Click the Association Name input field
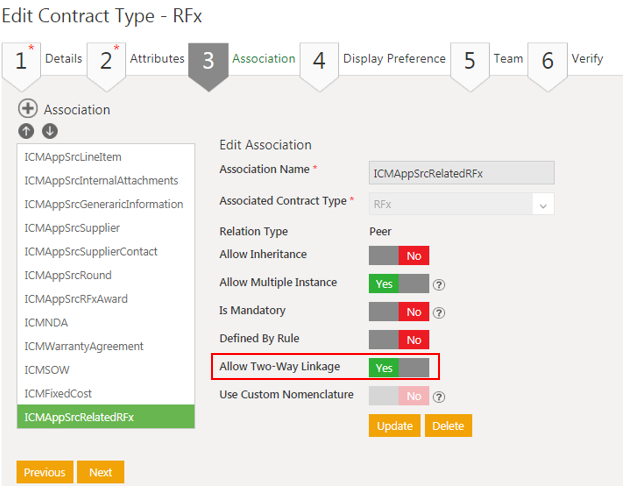This screenshot has width=627, height=490. click(x=461, y=173)
